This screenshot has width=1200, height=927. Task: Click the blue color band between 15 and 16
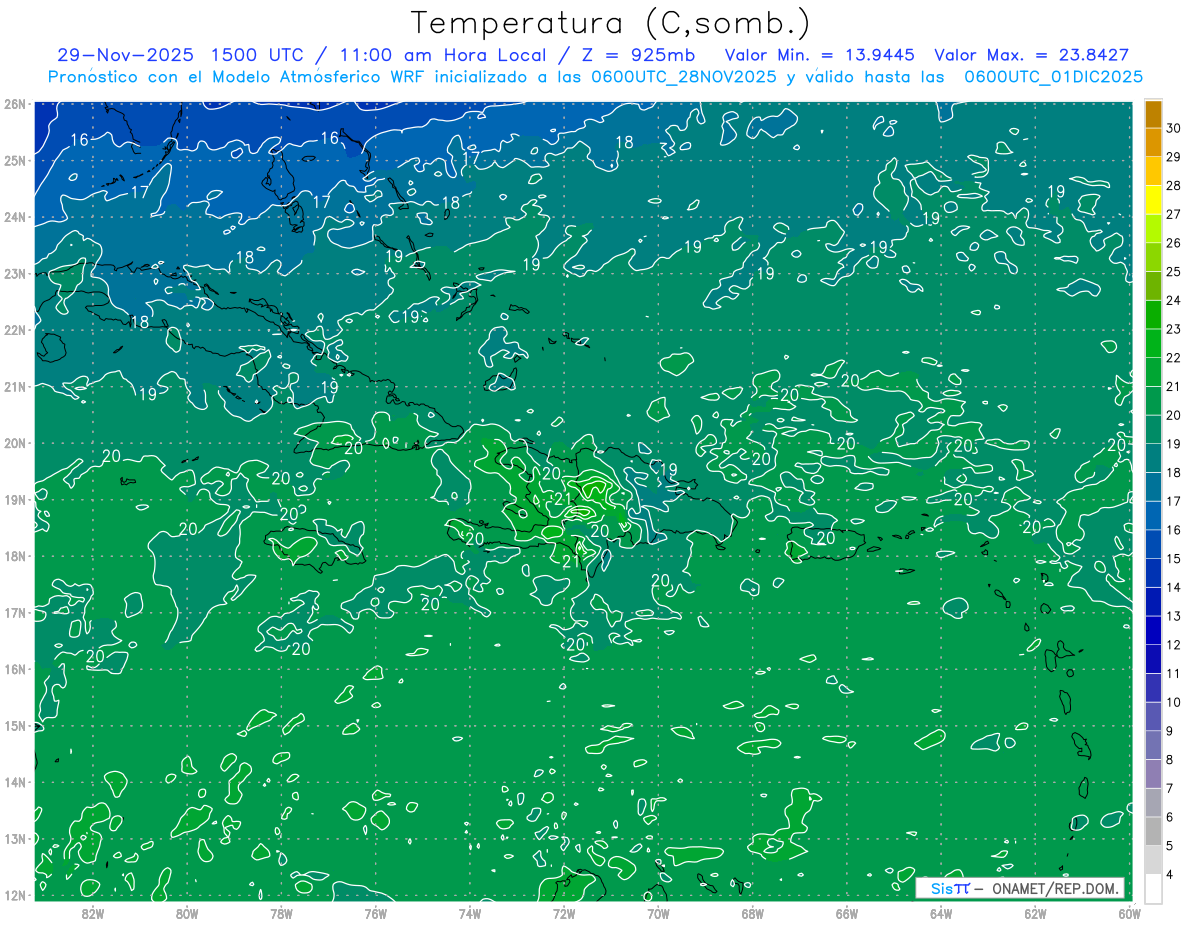(1153, 545)
